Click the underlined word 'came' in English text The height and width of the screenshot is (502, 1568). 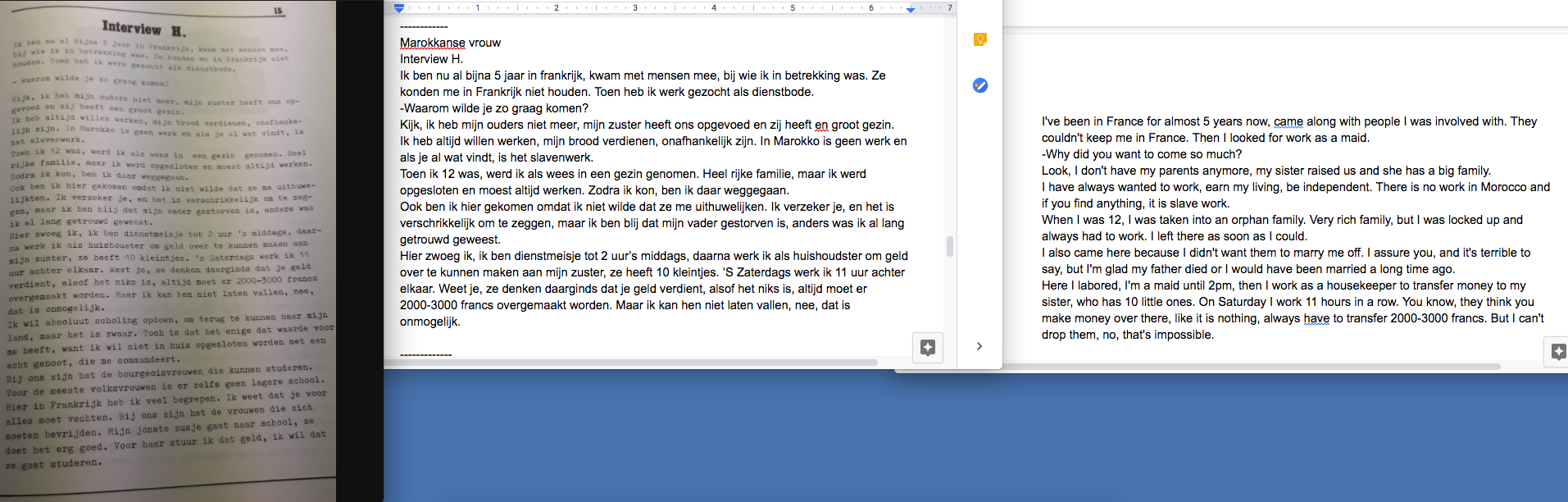tap(1288, 121)
